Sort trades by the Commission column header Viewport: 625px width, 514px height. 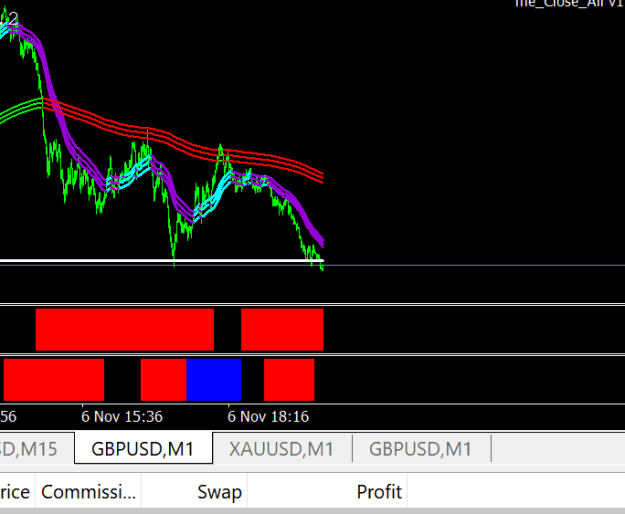pyautogui.click(x=88, y=492)
